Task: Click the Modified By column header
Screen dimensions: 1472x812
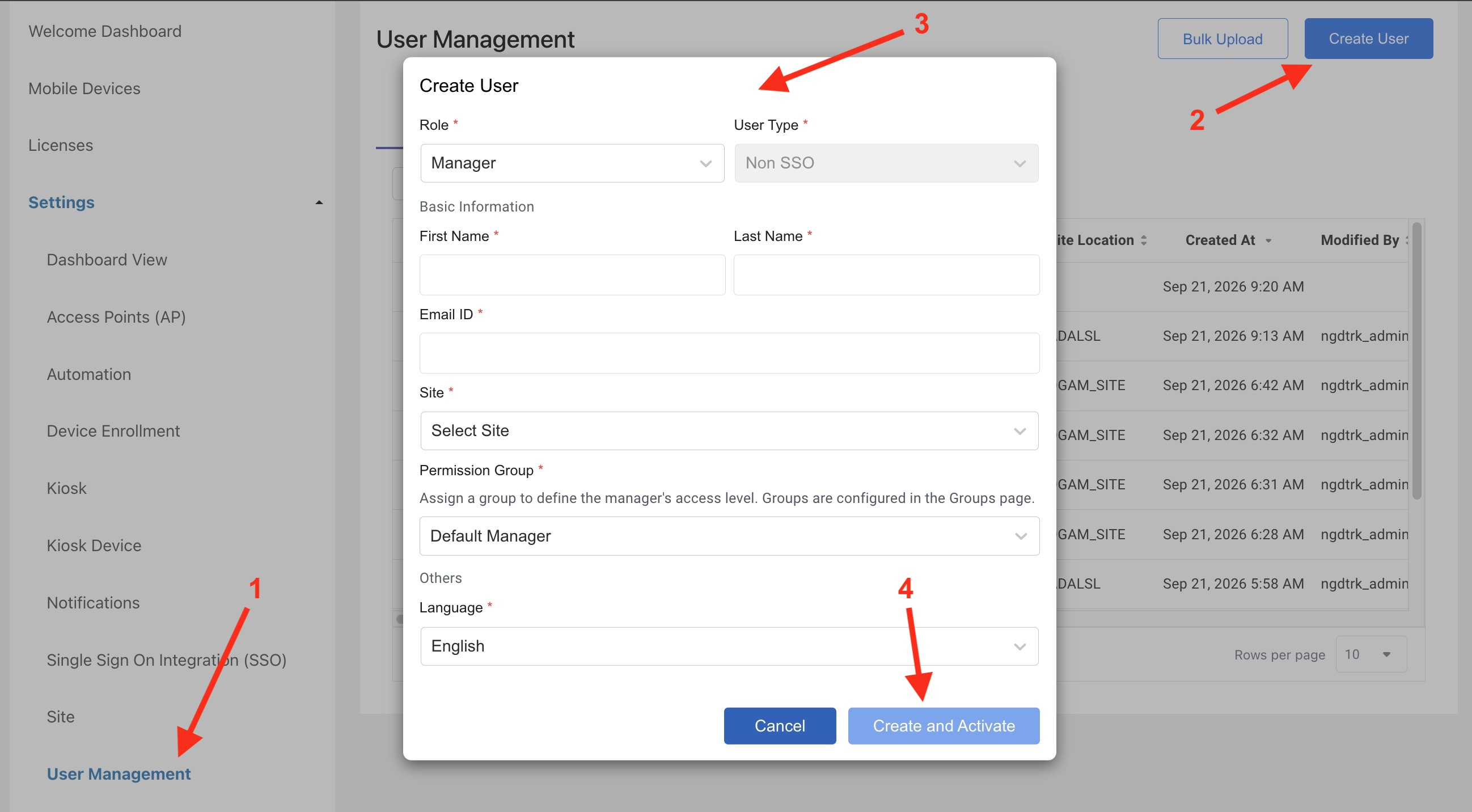Action: coord(1360,240)
